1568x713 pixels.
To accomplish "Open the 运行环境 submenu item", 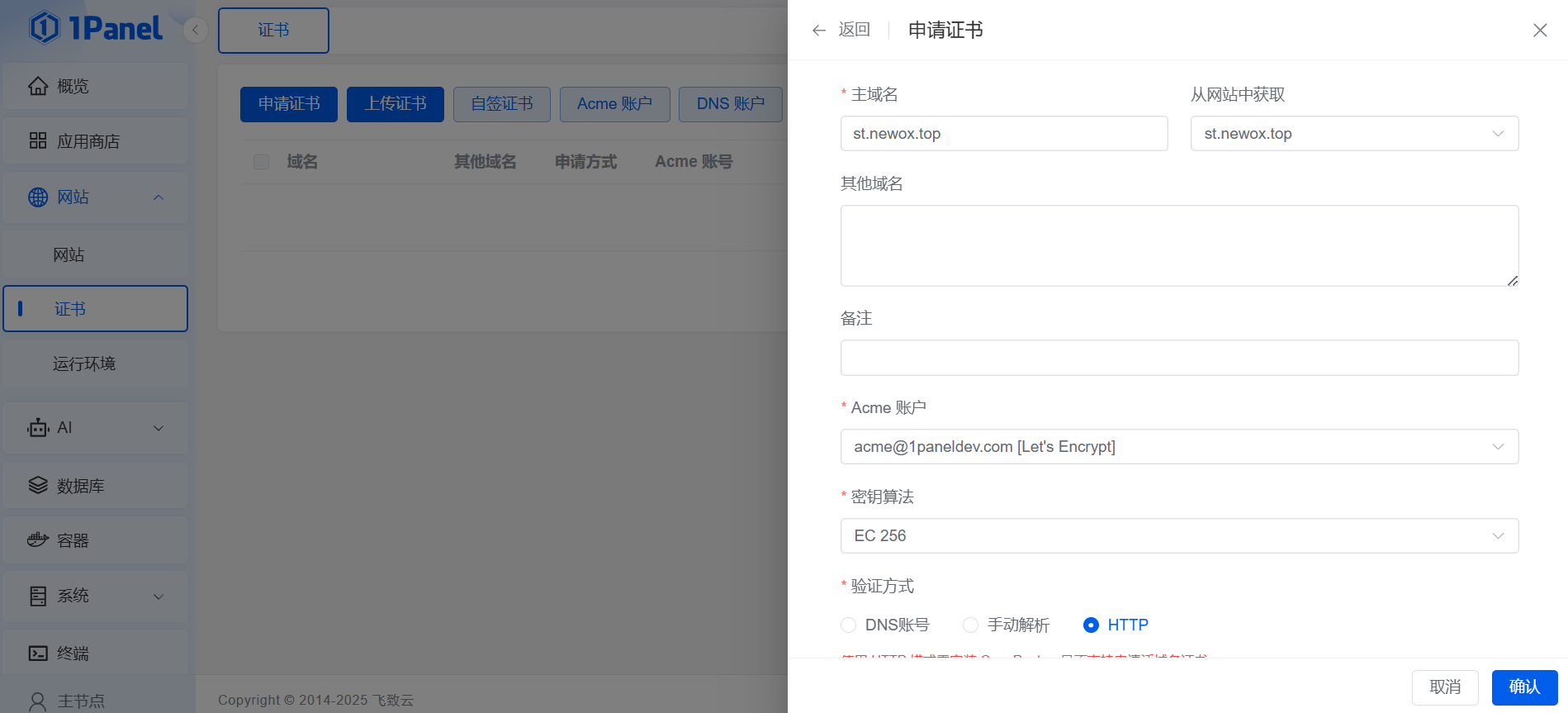I will 84,364.
